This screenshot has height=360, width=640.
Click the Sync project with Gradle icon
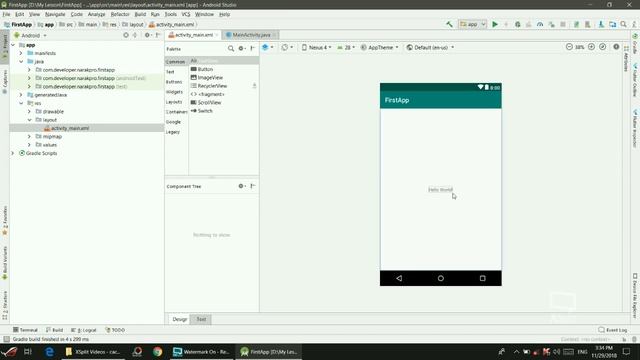(576, 24)
